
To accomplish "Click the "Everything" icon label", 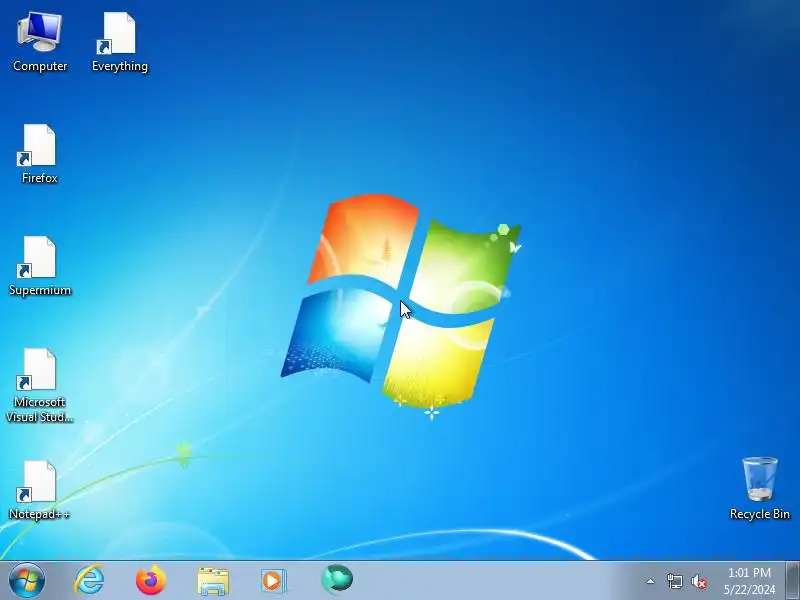I will tap(120, 66).
